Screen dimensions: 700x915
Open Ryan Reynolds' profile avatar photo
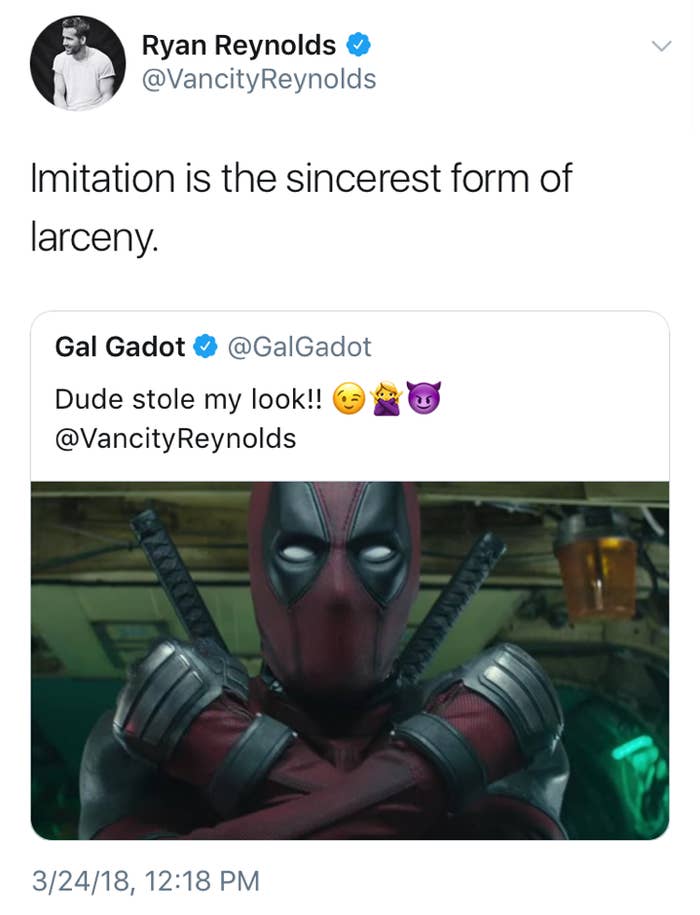(x=77, y=62)
